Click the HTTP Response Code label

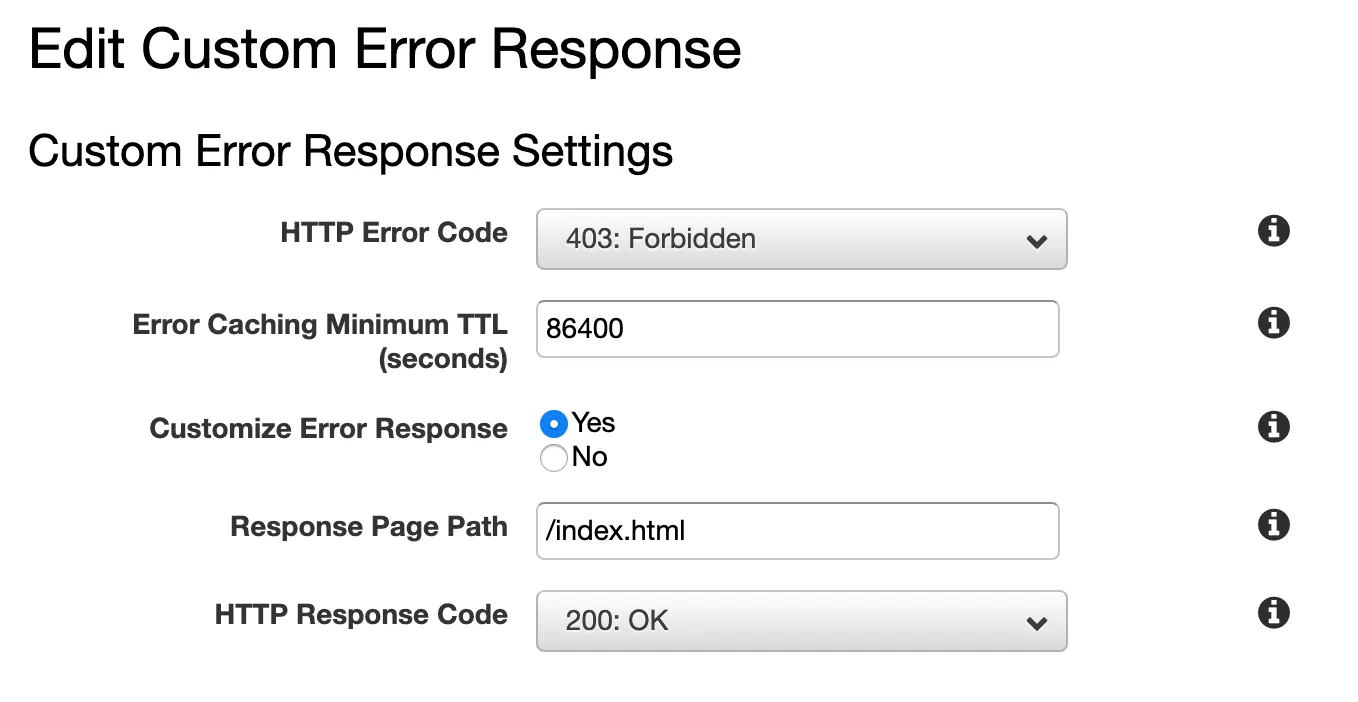pyautogui.click(x=361, y=615)
